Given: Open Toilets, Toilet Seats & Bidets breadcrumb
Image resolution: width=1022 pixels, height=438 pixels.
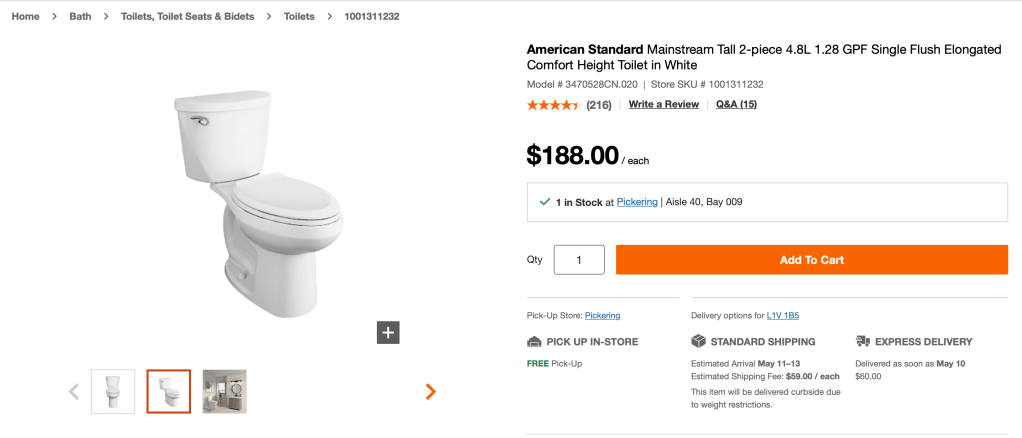Looking at the screenshot, I should pyautogui.click(x=187, y=16).
